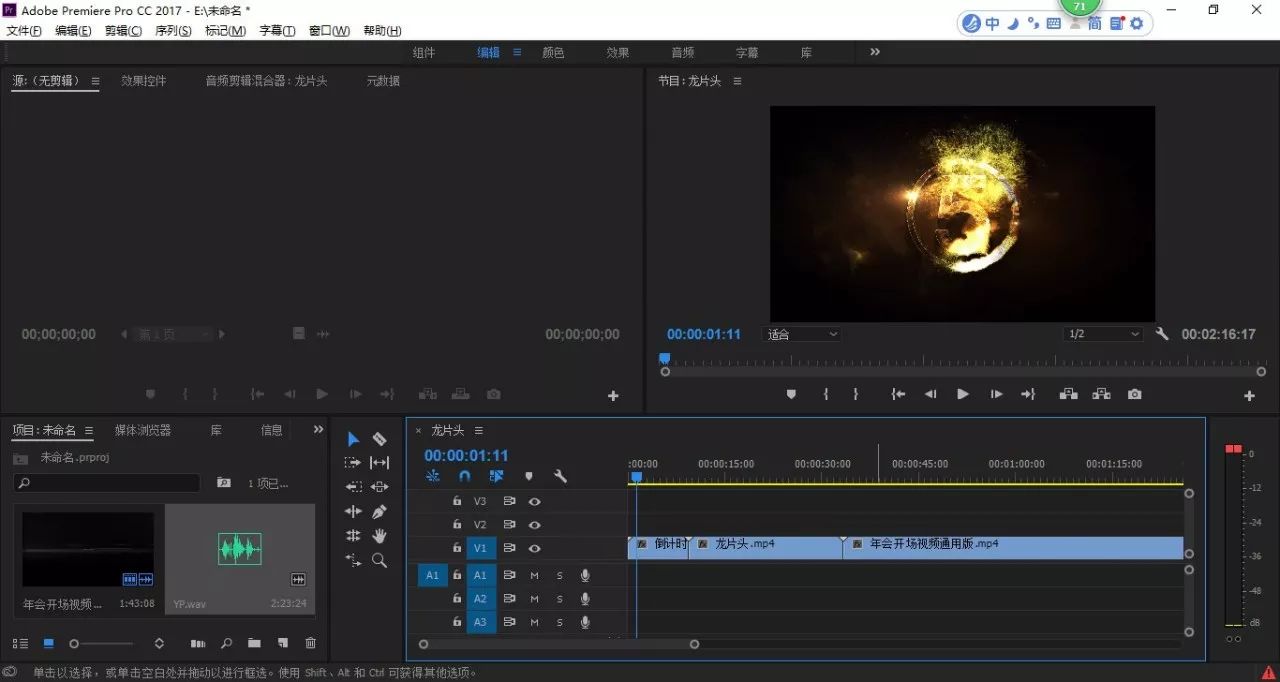Toggle V3 track output eye

click(x=535, y=501)
